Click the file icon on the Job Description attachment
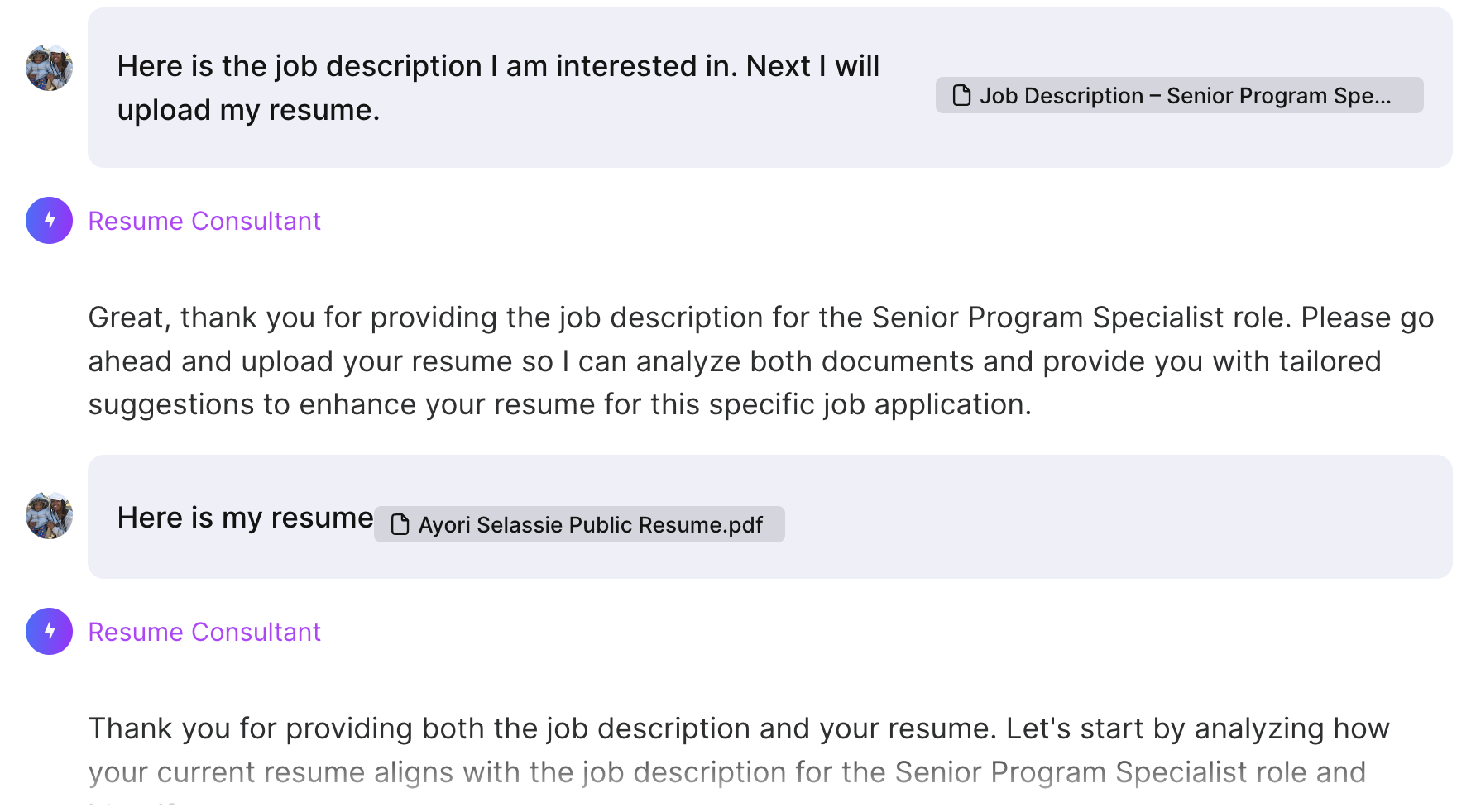The image size is (1476, 812). tap(961, 96)
